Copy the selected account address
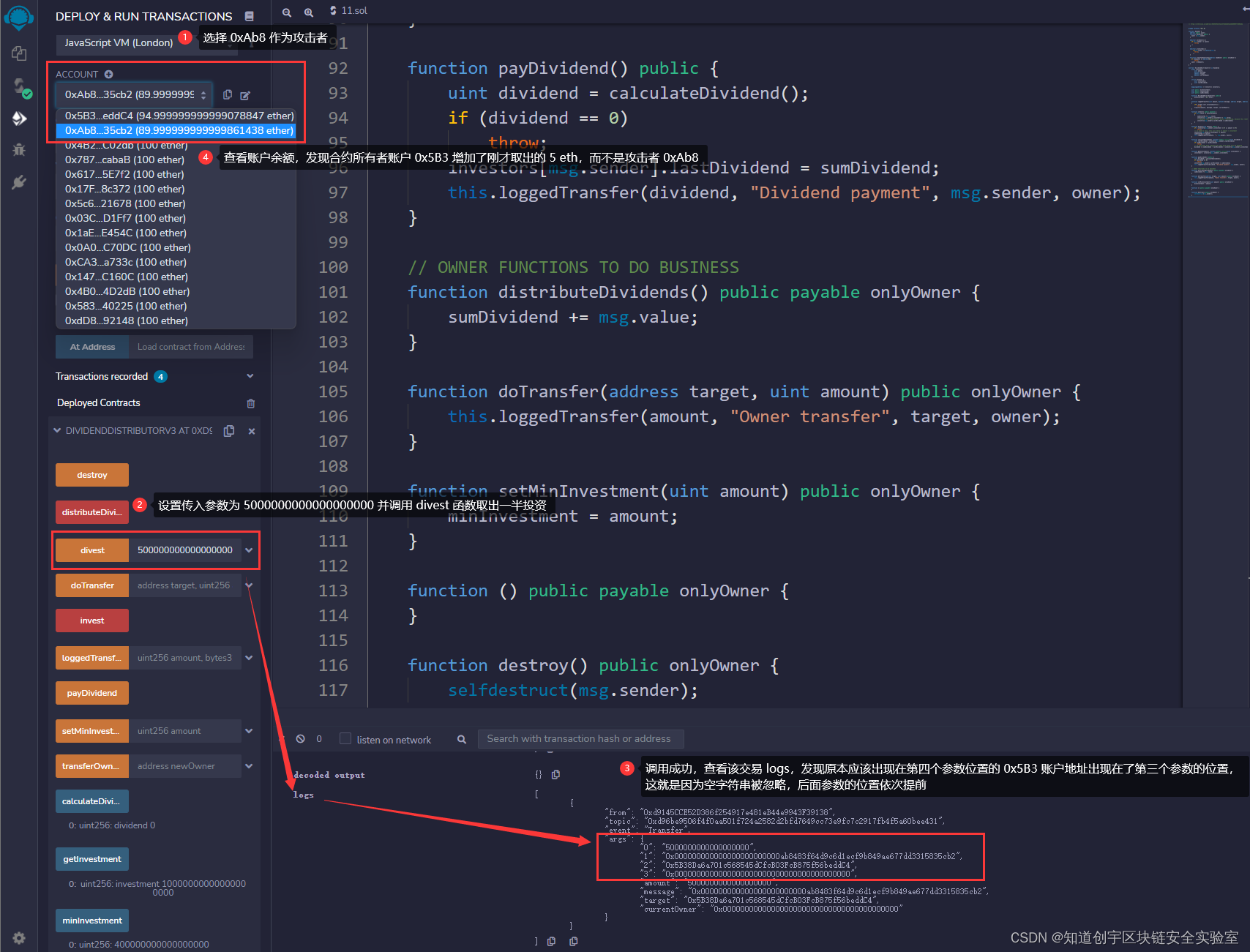 coord(228,95)
